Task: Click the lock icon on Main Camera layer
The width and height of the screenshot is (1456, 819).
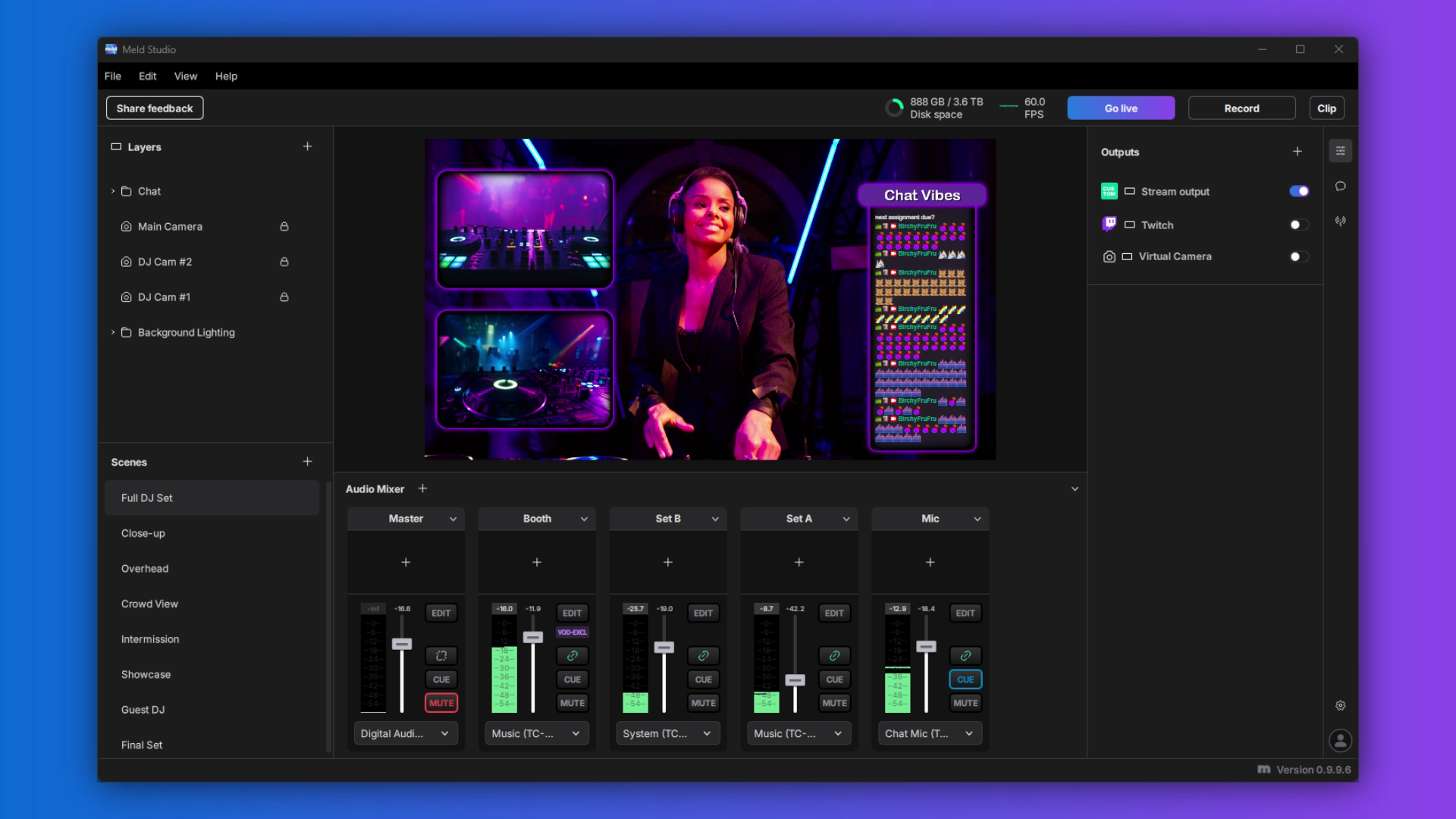Action: [284, 226]
